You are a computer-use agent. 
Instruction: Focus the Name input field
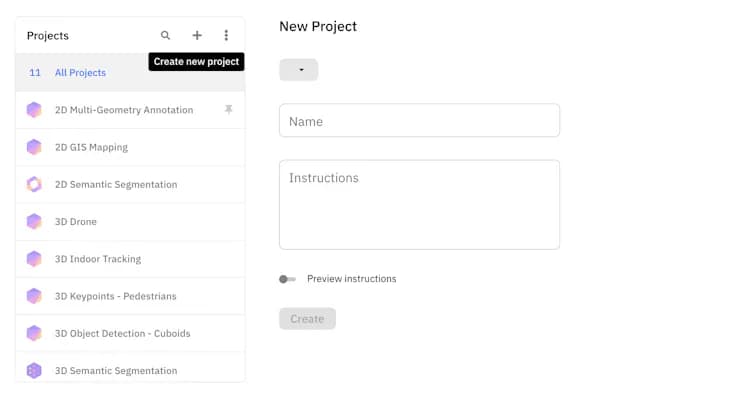[419, 121]
